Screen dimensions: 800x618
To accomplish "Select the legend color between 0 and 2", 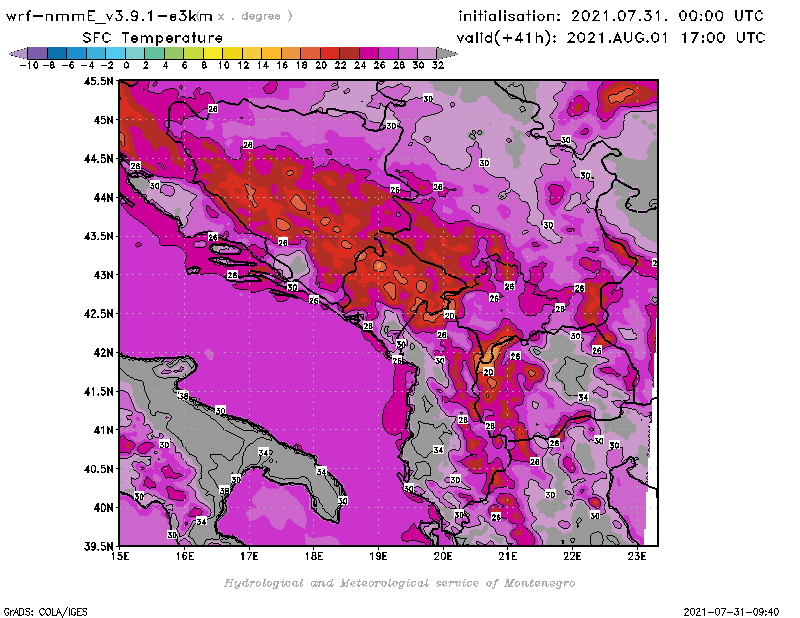I will coord(135,53).
